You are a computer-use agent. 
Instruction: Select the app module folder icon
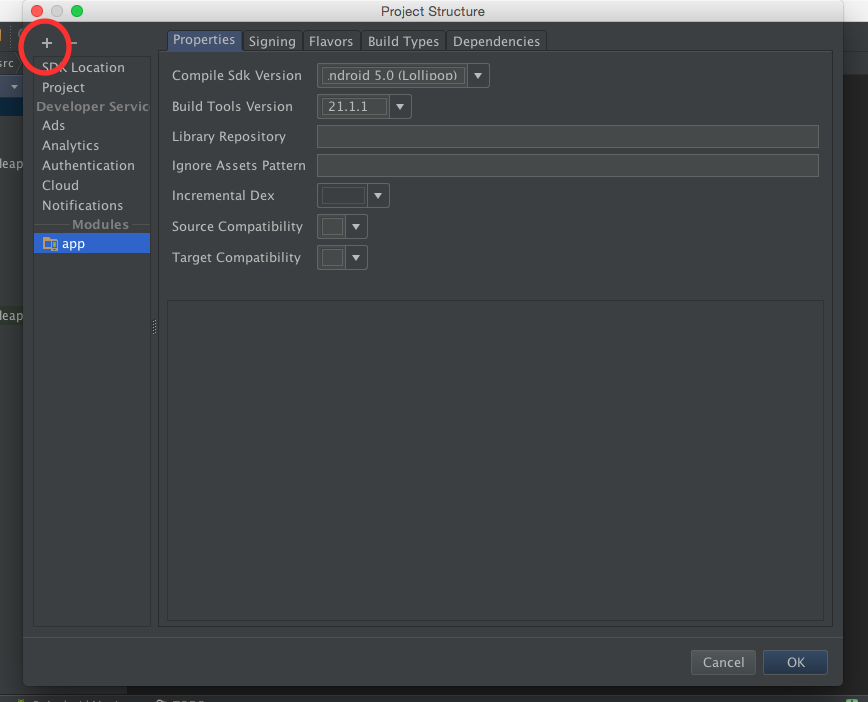click(50, 244)
